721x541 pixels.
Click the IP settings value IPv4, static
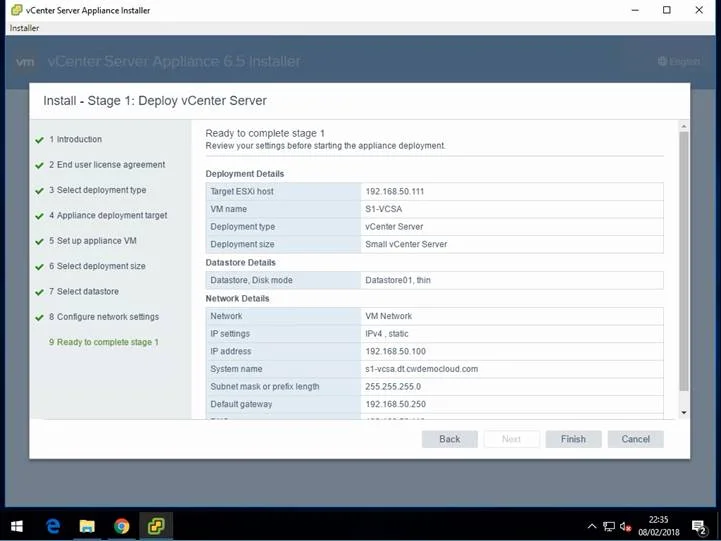pyautogui.click(x=387, y=334)
